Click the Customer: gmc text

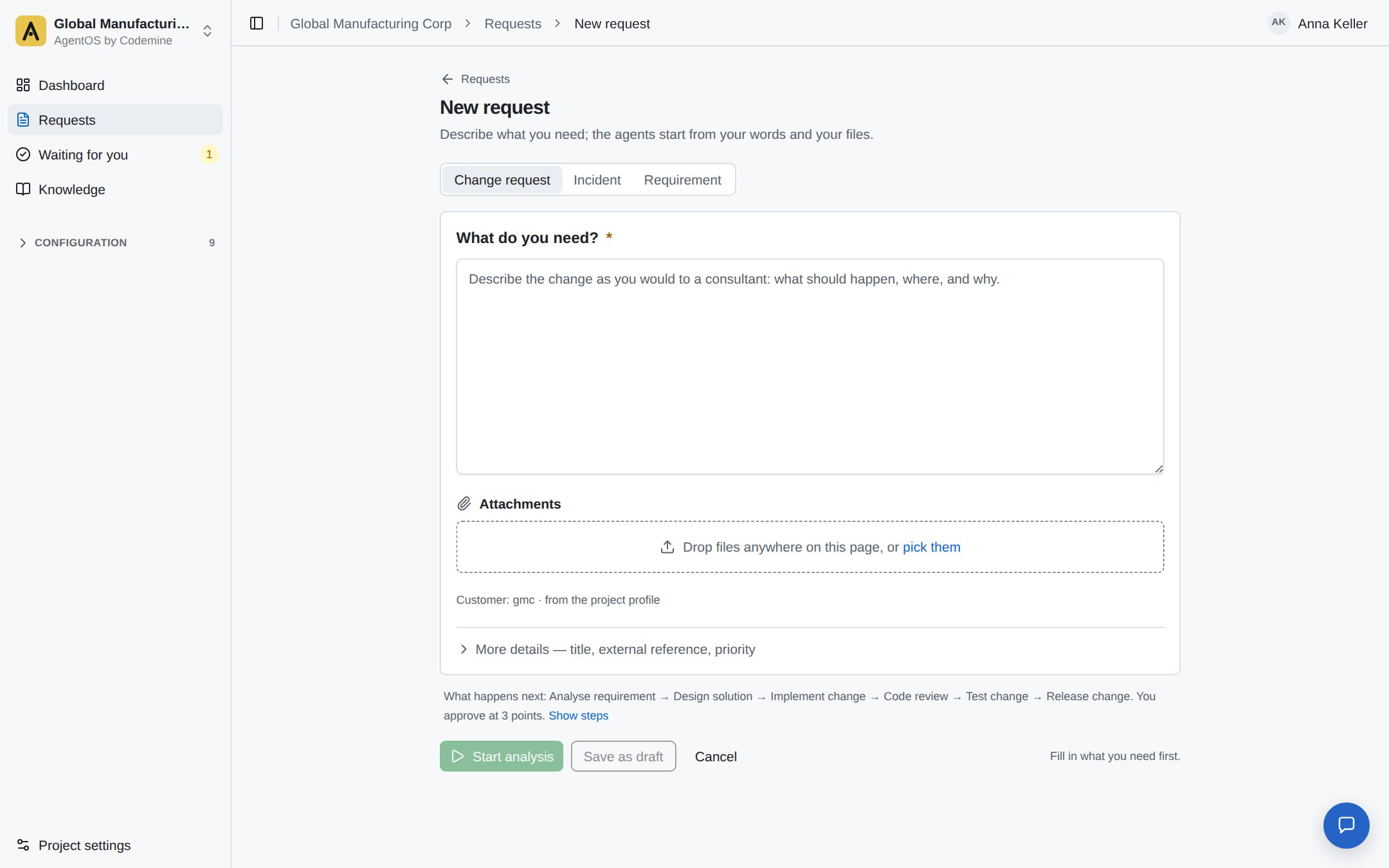[495, 600]
